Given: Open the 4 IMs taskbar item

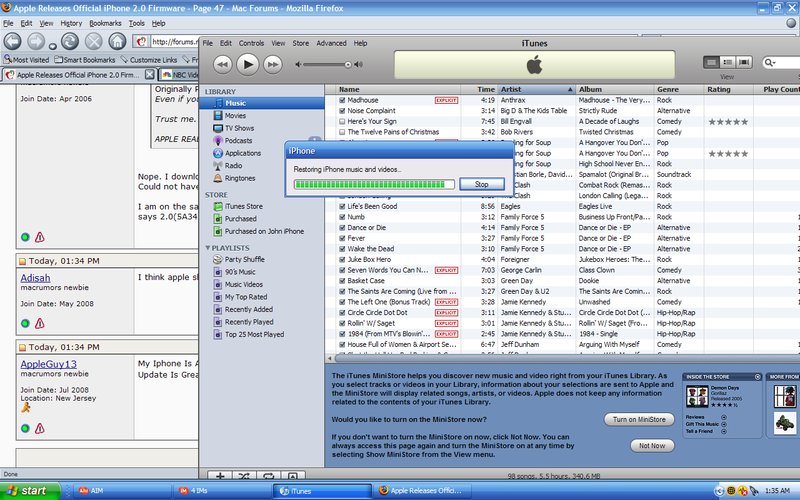Looking at the screenshot, I should tap(222, 491).
